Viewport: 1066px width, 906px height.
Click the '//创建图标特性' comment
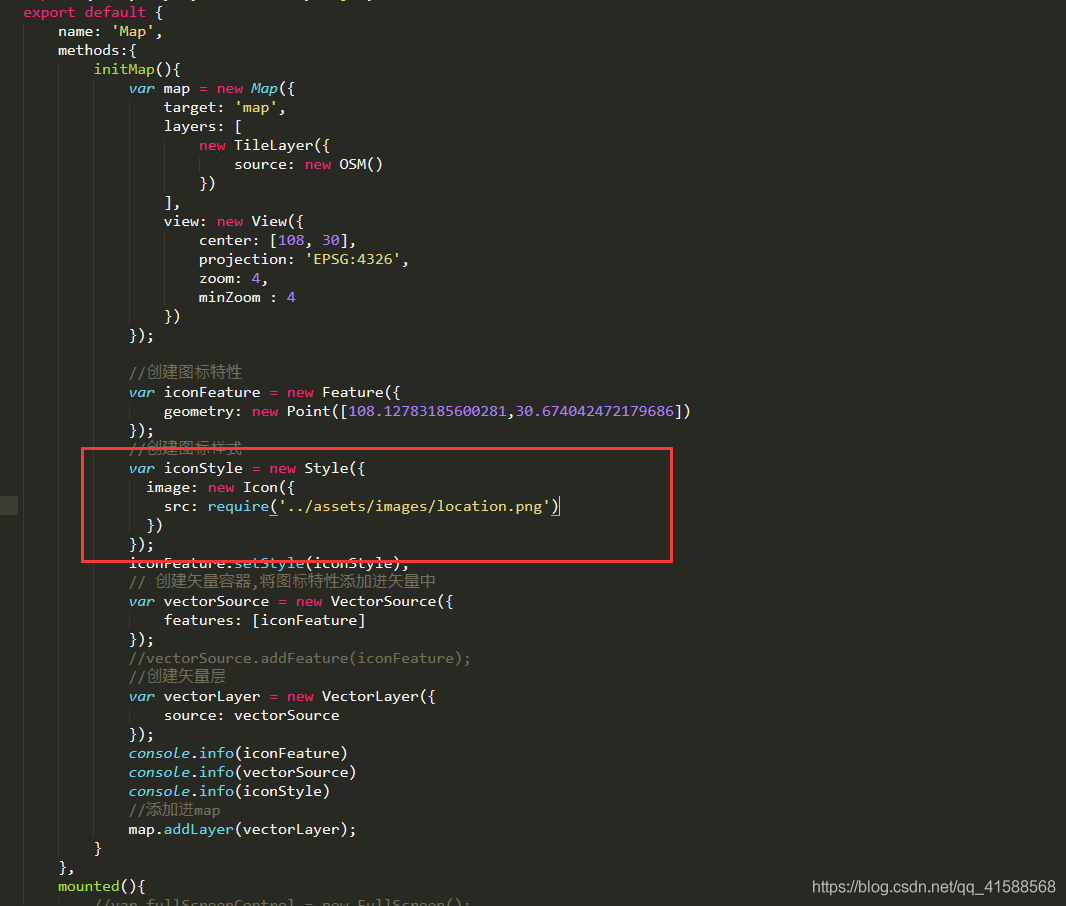(x=186, y=372)
